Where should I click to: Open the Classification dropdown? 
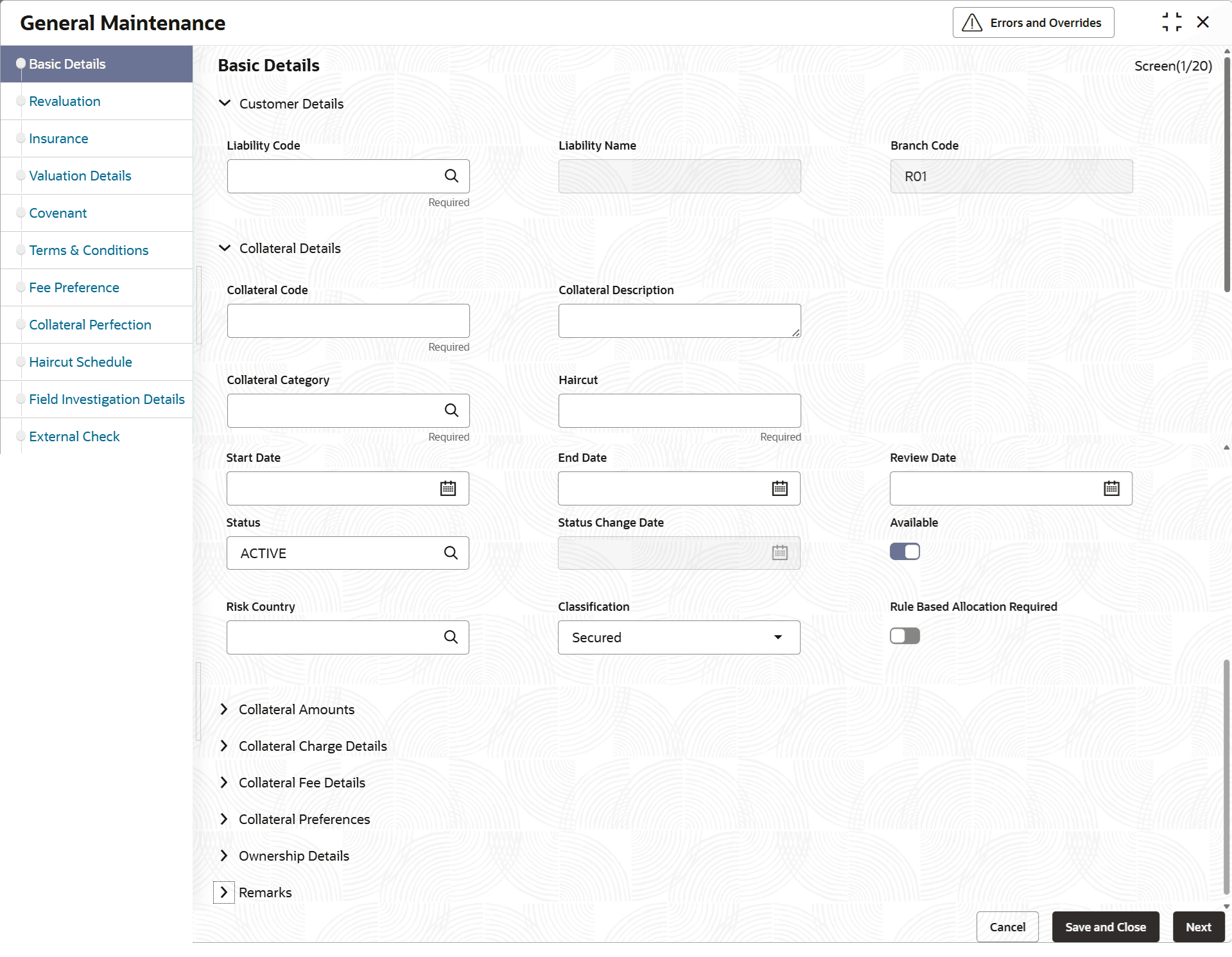click(679, 637)
